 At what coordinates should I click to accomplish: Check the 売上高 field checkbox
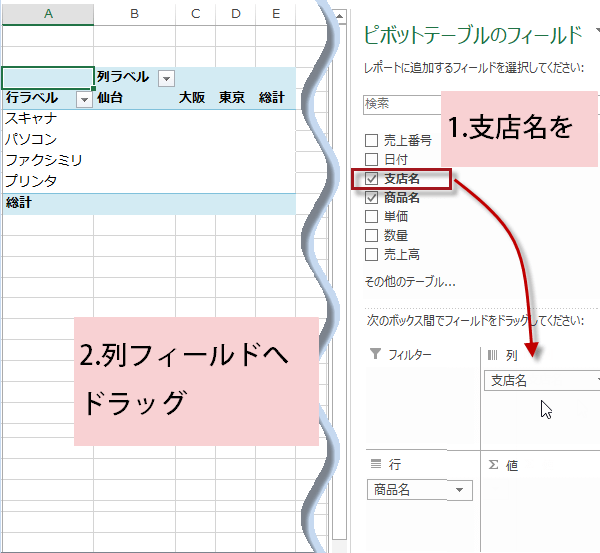coord(372,254)
